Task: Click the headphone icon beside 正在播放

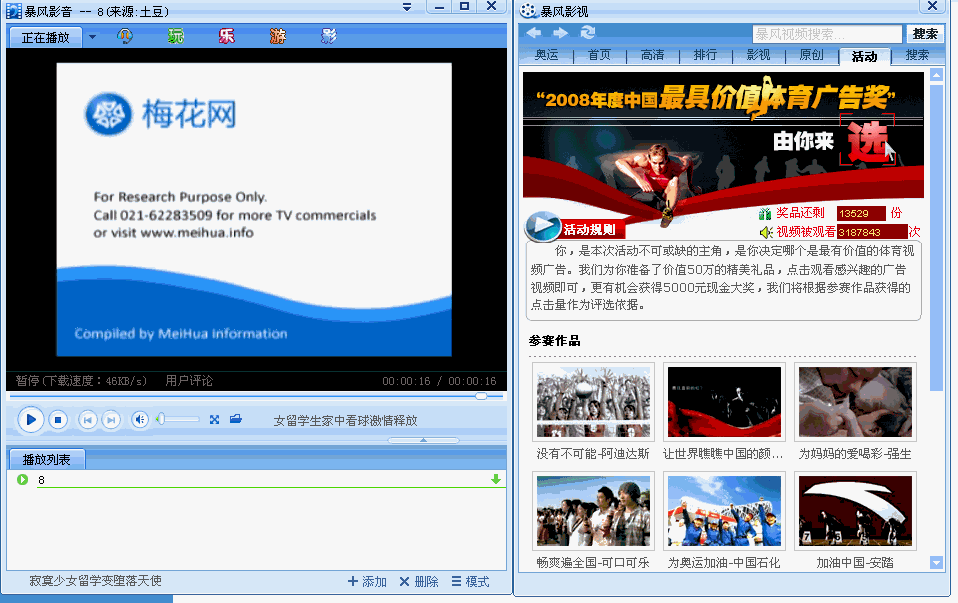Action: [x=125, y=37]
